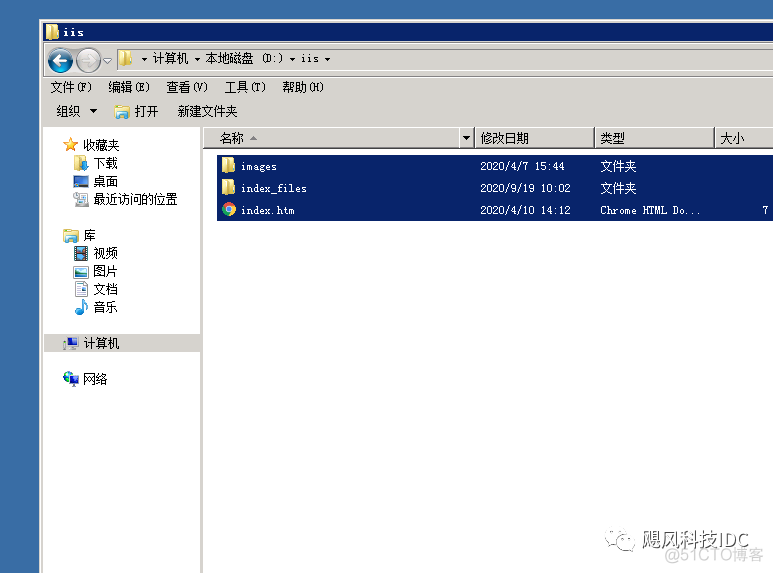773x573 pixels.
Task: Expand dropdown arrow before 计算机 in path
Action: click(144, 59)
